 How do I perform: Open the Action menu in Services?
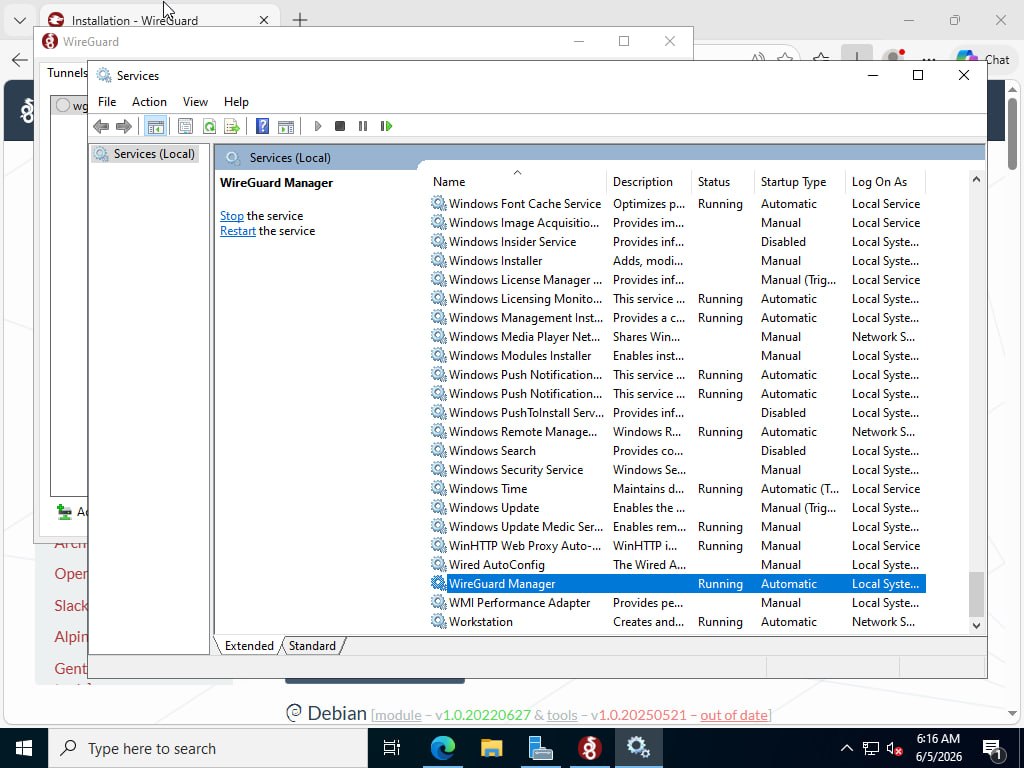(149, 102)
